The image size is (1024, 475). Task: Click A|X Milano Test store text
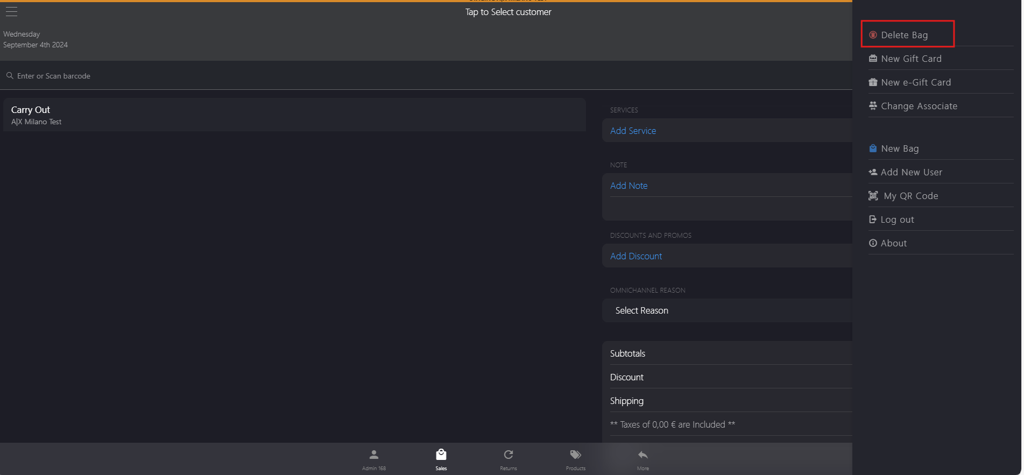(x=37, y=122)
